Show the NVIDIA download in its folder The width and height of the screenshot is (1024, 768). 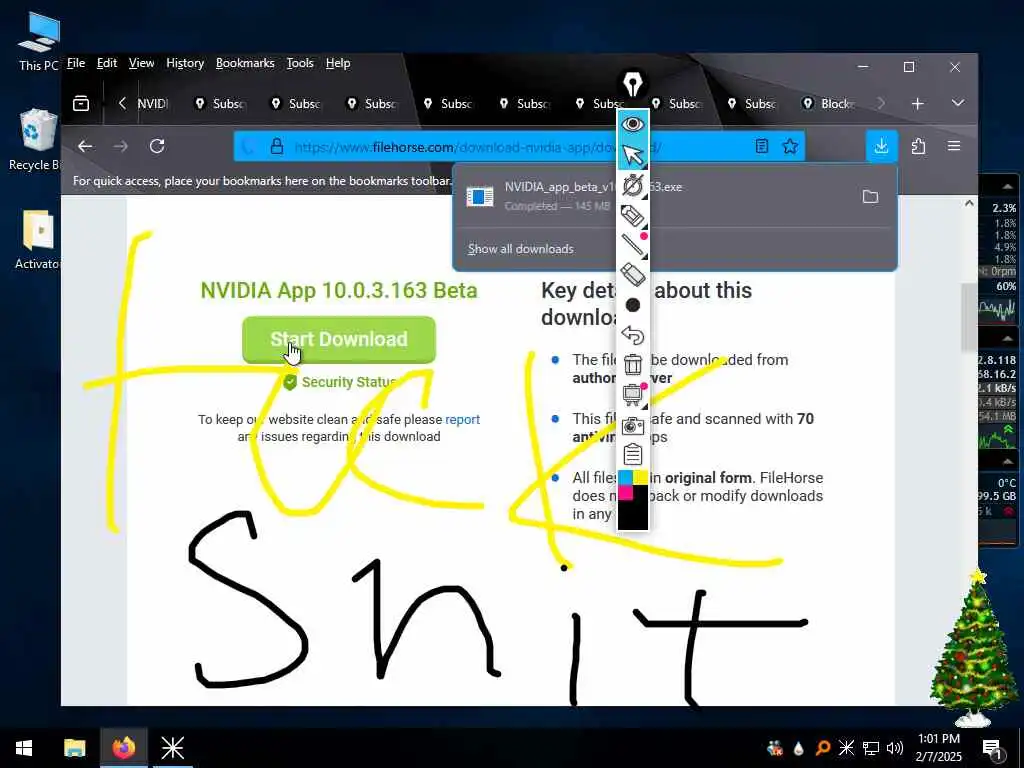(x=870, y=196)
